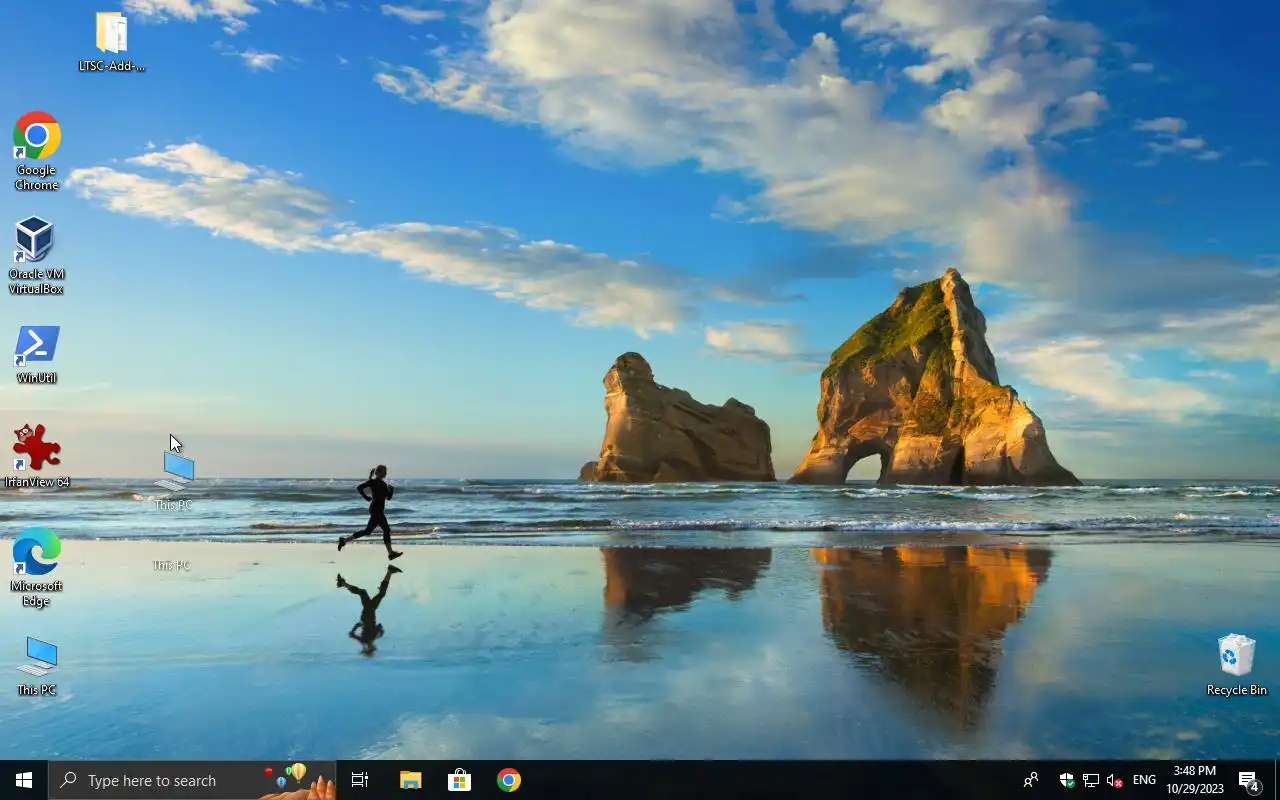1280x800 pixels.
Task: Open the Action Center notifications icon
Action: pyautogui.click(x=1249, y=780)
